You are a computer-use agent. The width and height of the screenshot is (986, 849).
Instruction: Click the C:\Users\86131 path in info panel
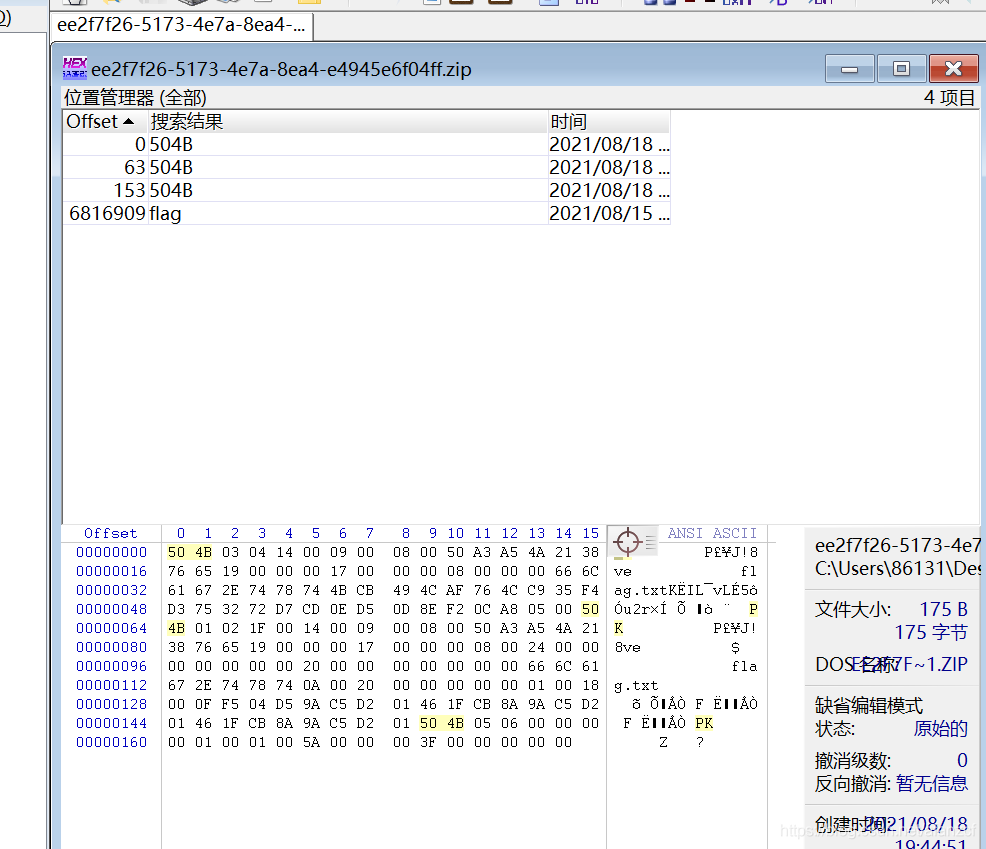(897, 569)
